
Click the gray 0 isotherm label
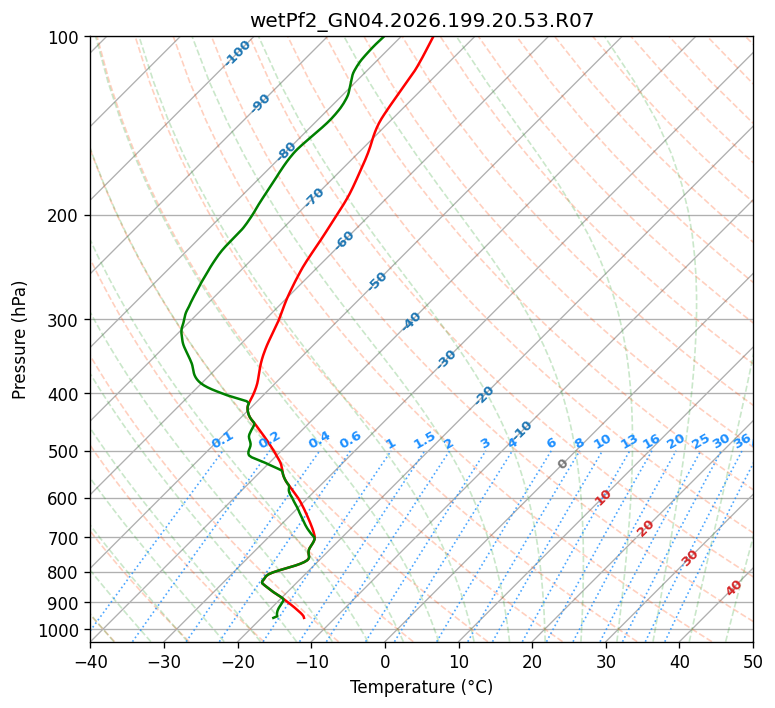[x=562, y=464]
